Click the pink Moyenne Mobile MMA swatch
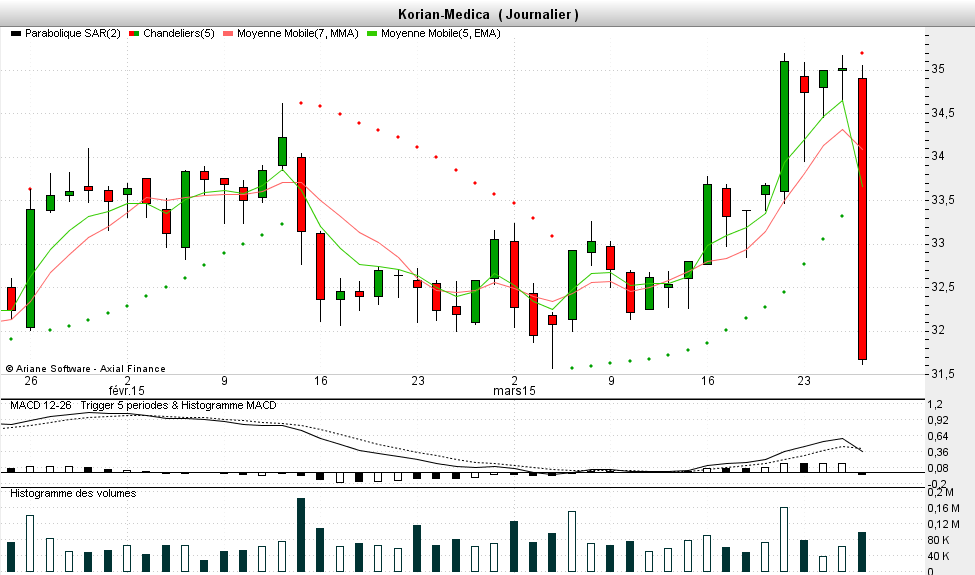This screenshot has width=975, height=575. tap(228, 34)
